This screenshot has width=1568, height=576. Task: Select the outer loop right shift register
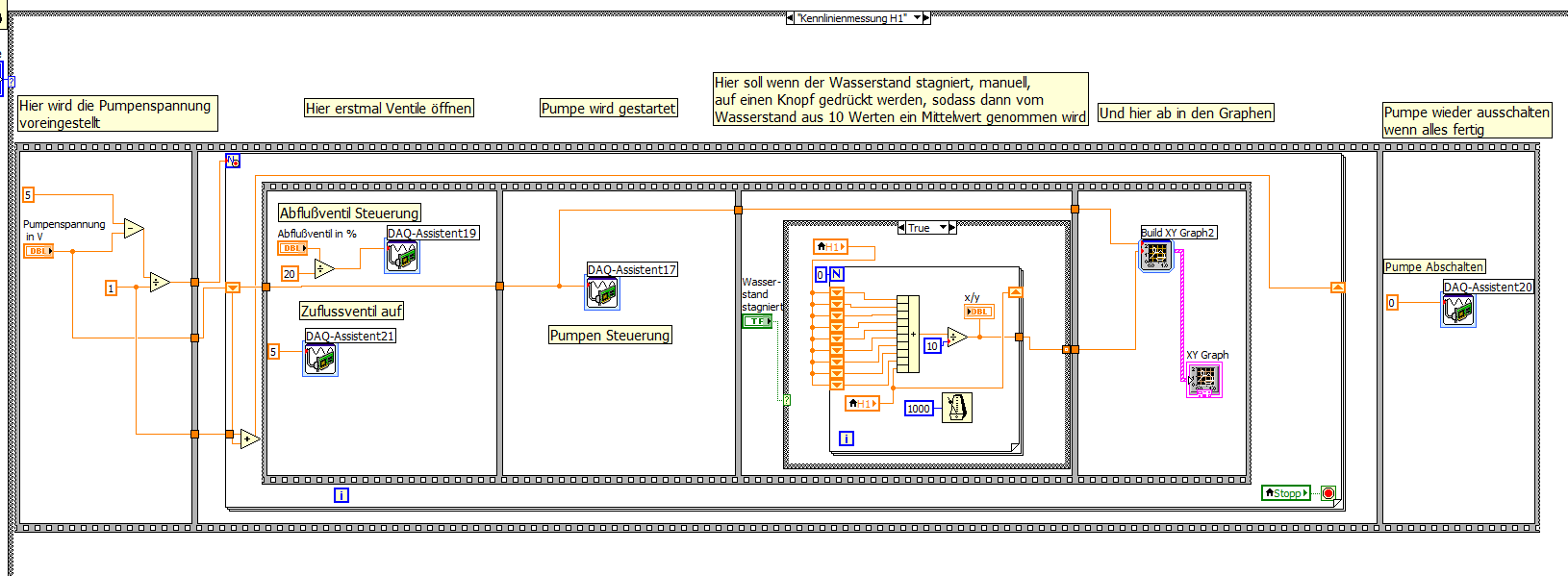coord(1337,288)
